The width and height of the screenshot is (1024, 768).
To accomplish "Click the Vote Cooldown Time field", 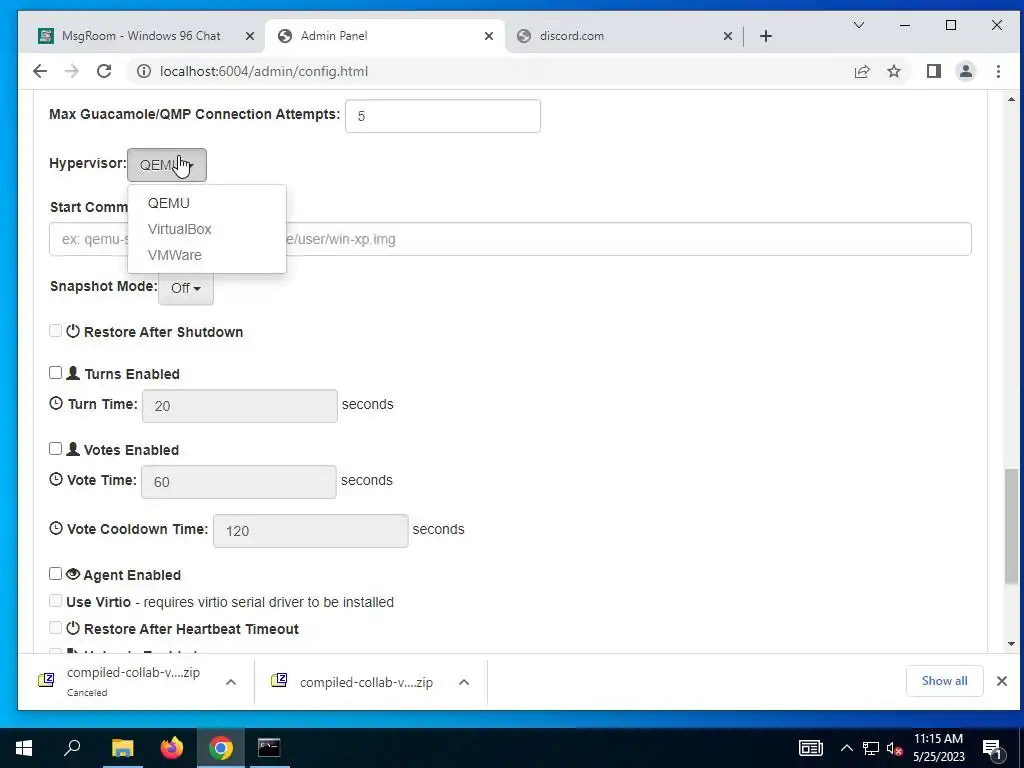I will [x=311, y=531].
